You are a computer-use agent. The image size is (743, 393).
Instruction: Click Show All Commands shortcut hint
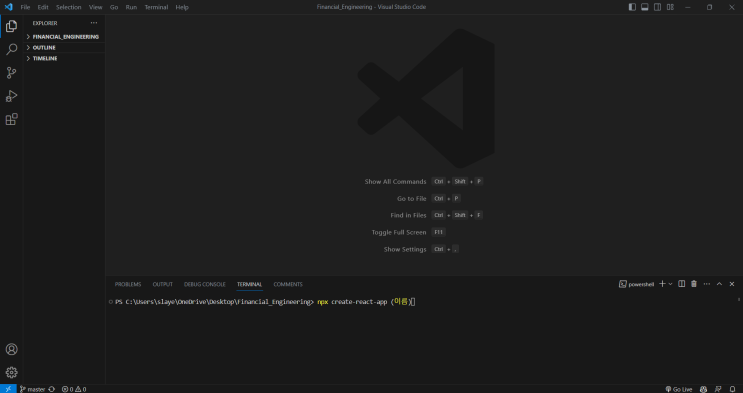424,182
